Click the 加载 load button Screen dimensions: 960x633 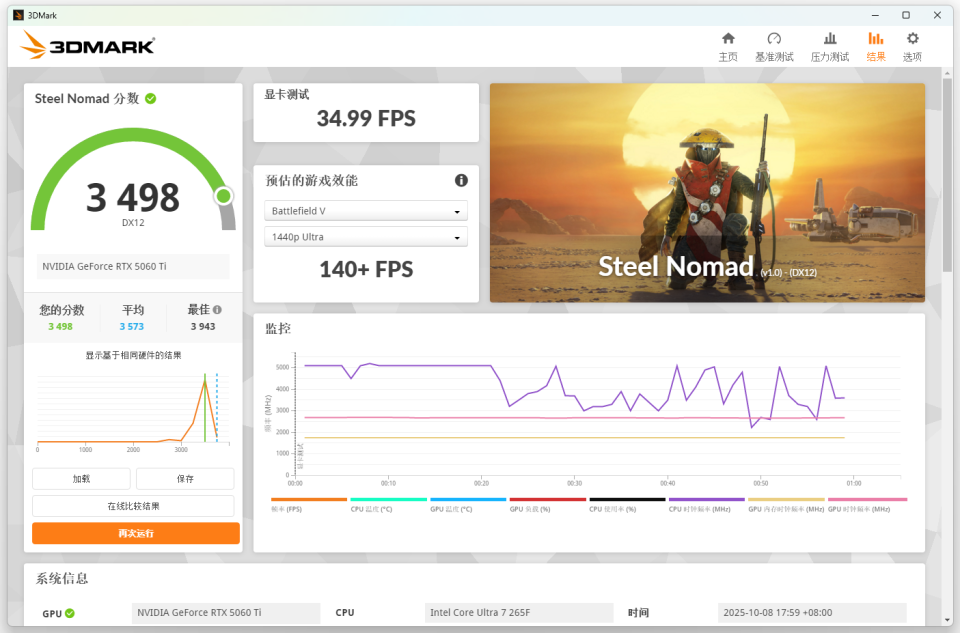coord(81,479)
